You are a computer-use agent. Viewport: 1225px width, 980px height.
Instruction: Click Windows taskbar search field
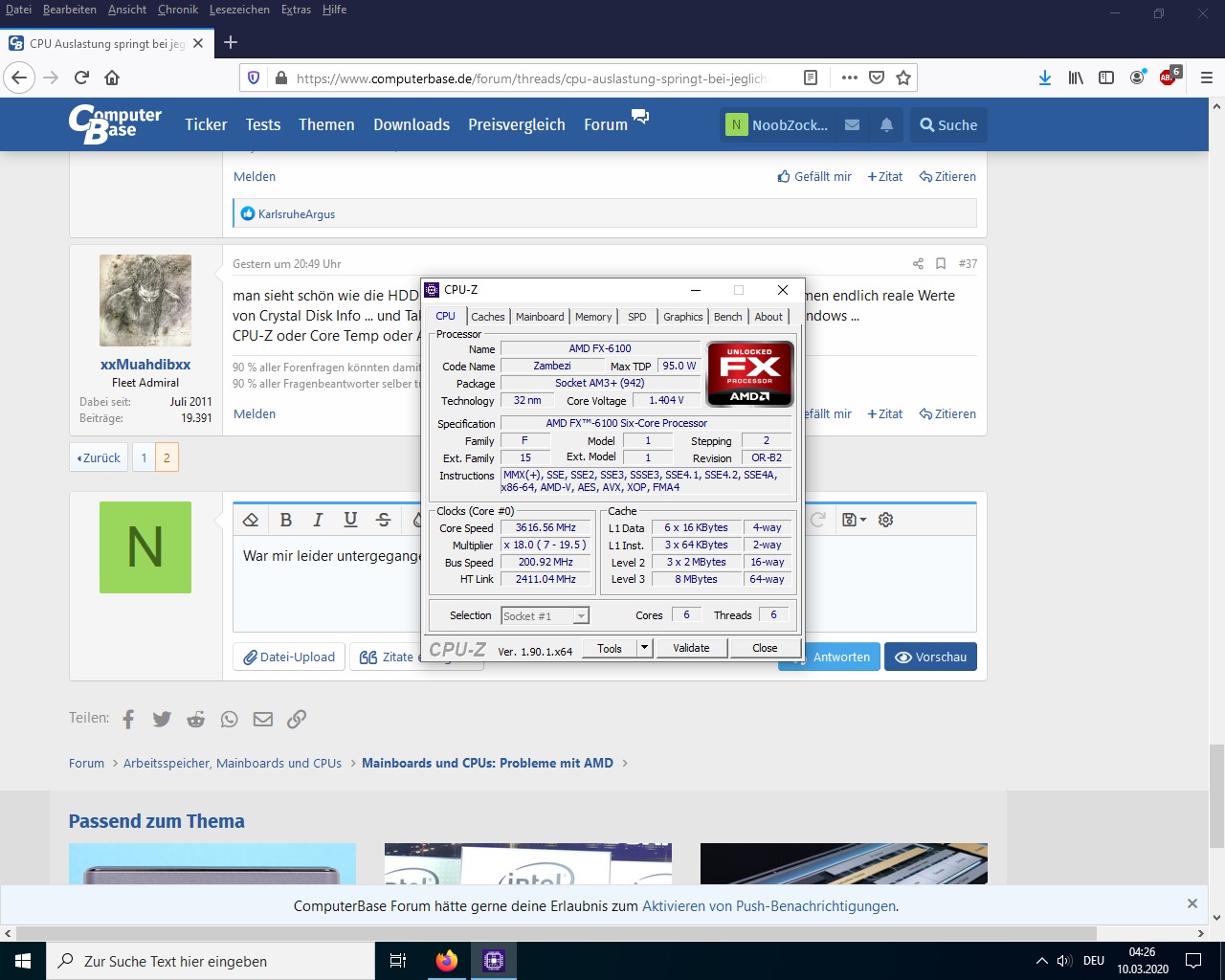[x=211, y=961]
